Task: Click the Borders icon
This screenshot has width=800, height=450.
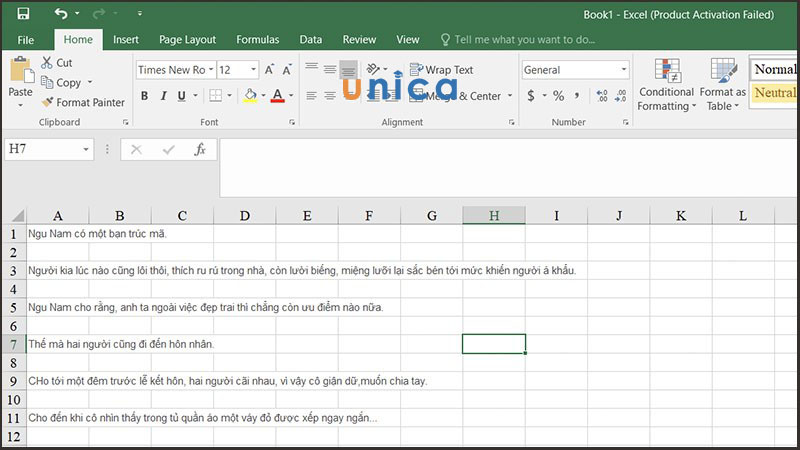Action: click(x=215, y=96)
